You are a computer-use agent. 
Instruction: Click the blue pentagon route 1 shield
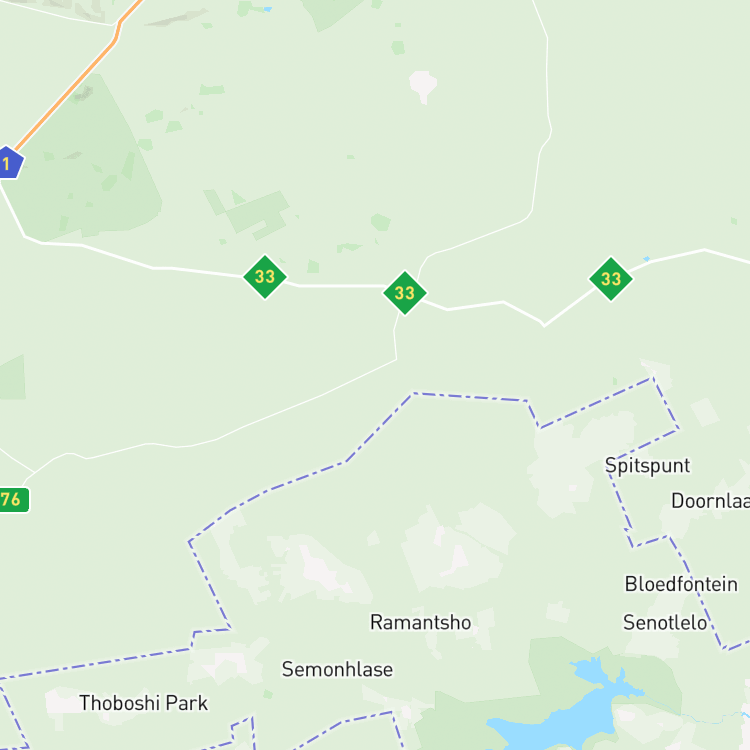pyautogui.click(x=9, y=163)
